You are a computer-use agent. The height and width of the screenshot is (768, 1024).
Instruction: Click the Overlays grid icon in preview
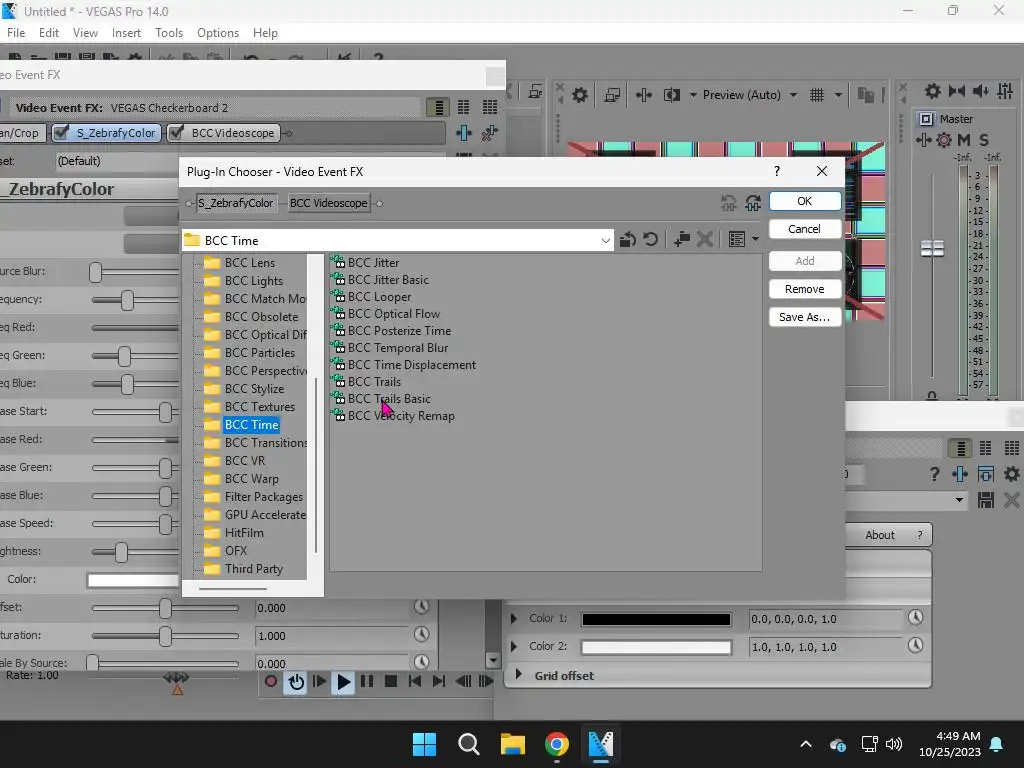pos(817,95)
